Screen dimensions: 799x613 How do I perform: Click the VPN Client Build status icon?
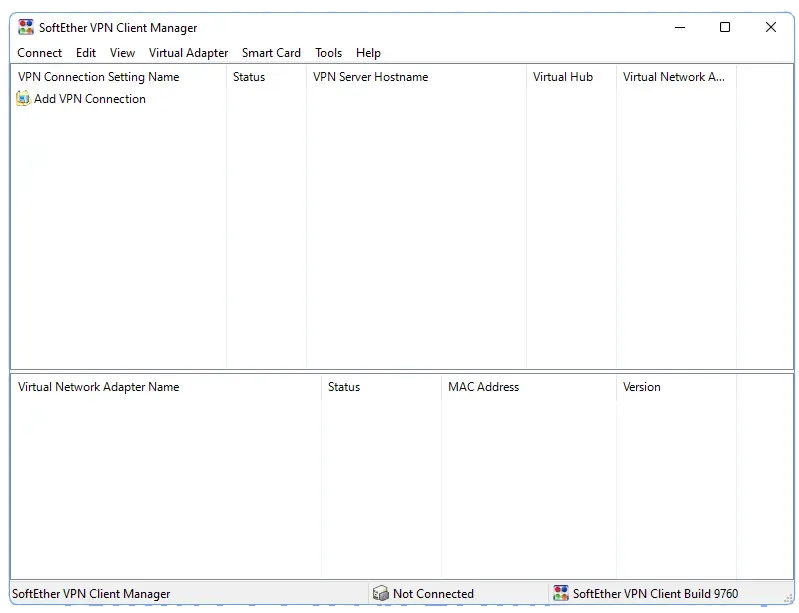(x=561, y=594)
